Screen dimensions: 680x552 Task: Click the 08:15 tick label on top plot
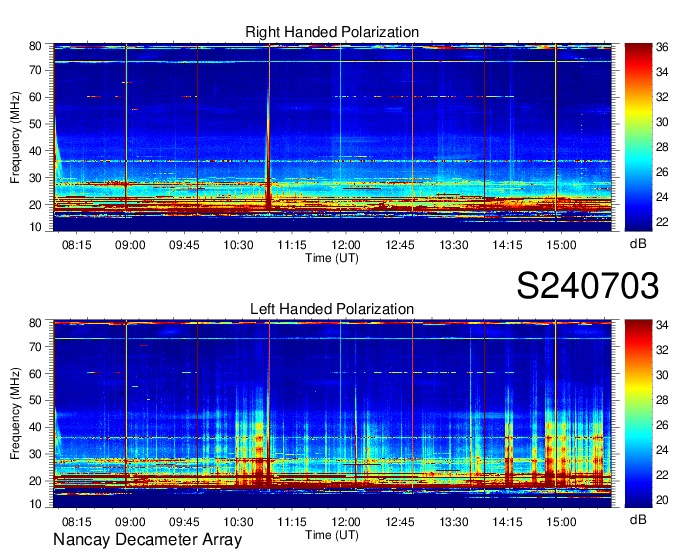click(x=77, y=245)
